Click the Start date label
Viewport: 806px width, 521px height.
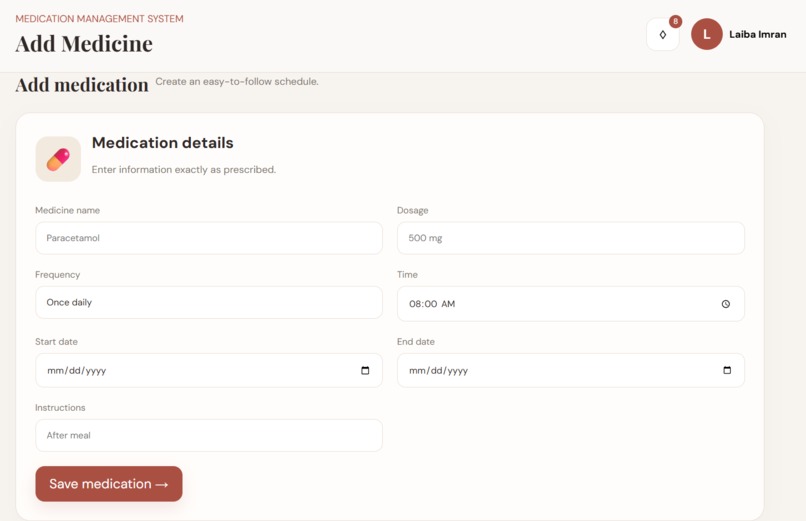click(56, 342)
